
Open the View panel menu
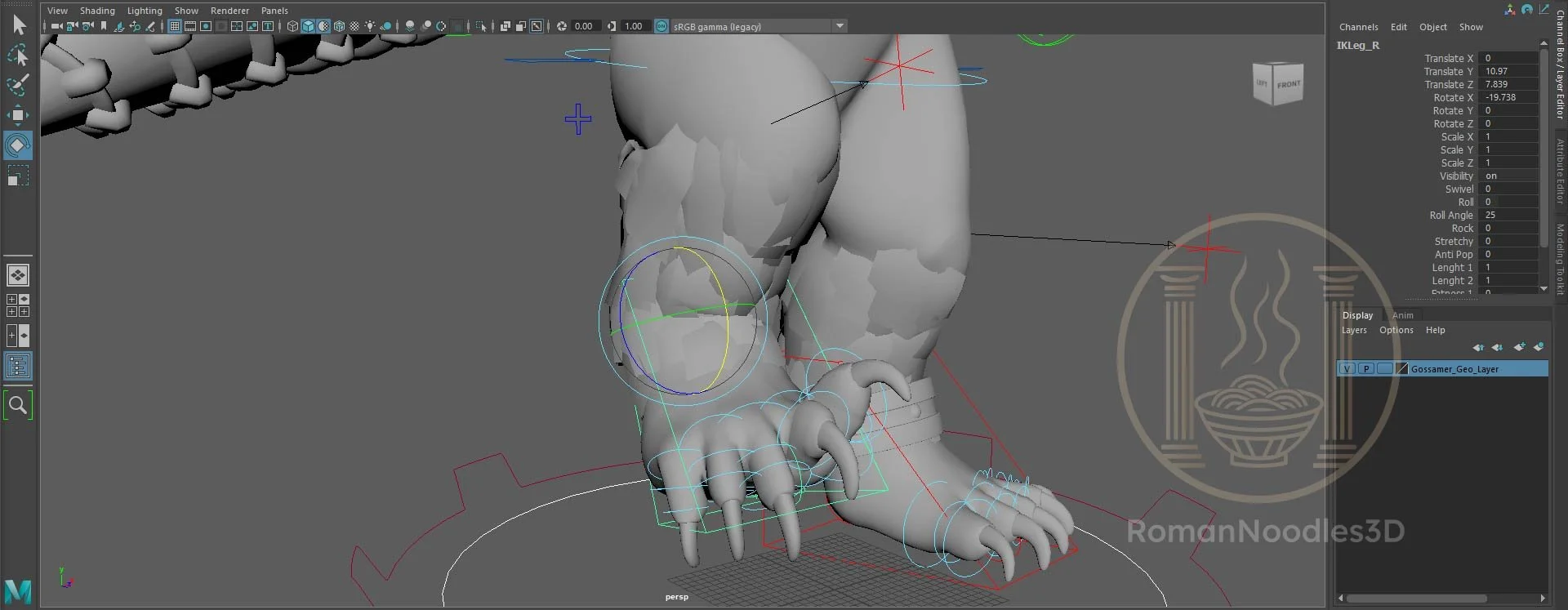pyautogui.click(x=57, y=11)
